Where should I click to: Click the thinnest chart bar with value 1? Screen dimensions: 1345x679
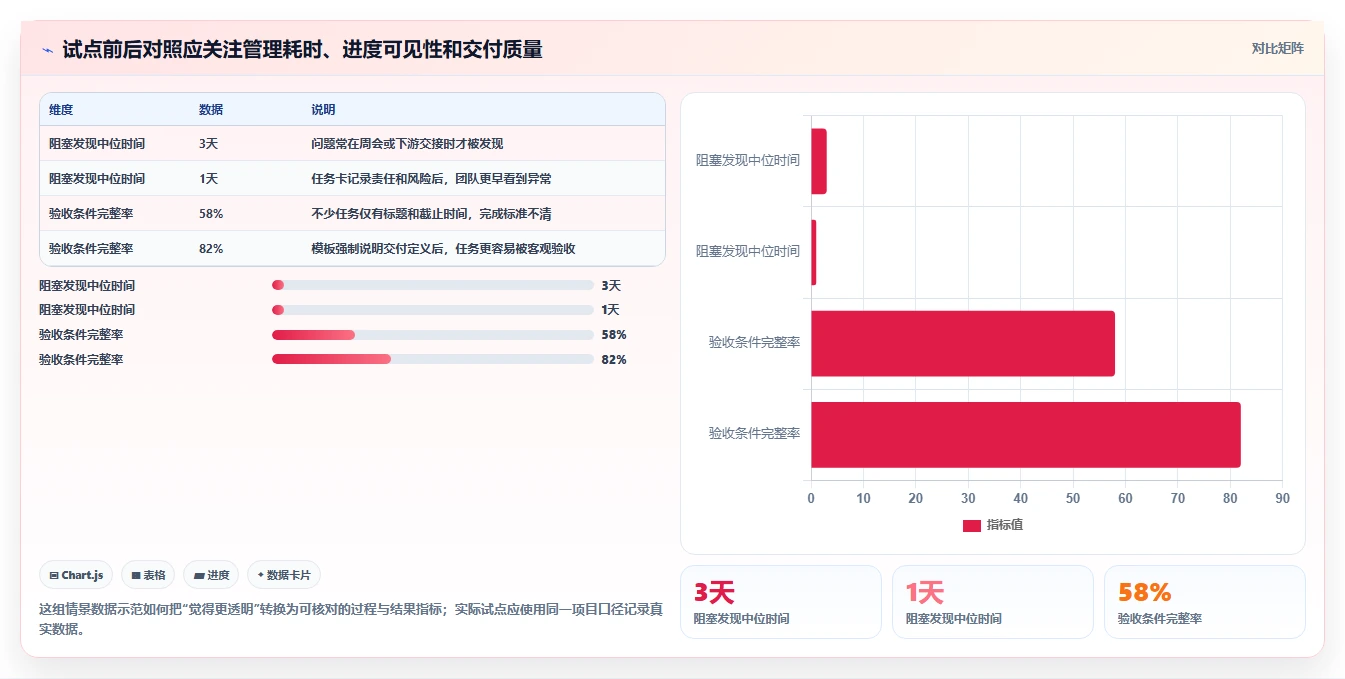[x=814, y=252]
